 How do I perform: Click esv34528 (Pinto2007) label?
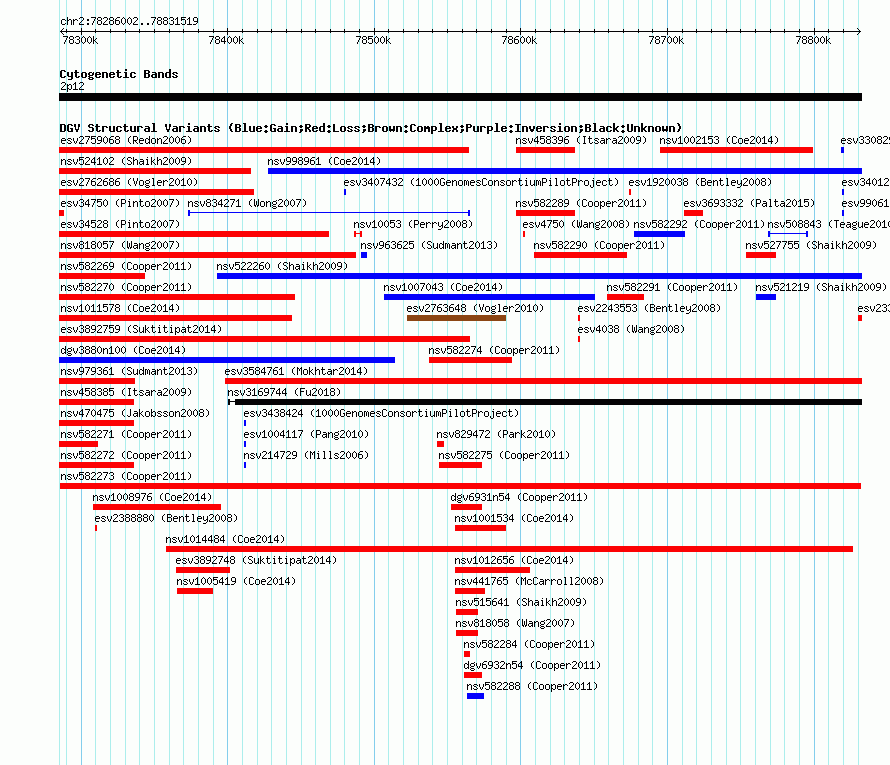[120, 224]
